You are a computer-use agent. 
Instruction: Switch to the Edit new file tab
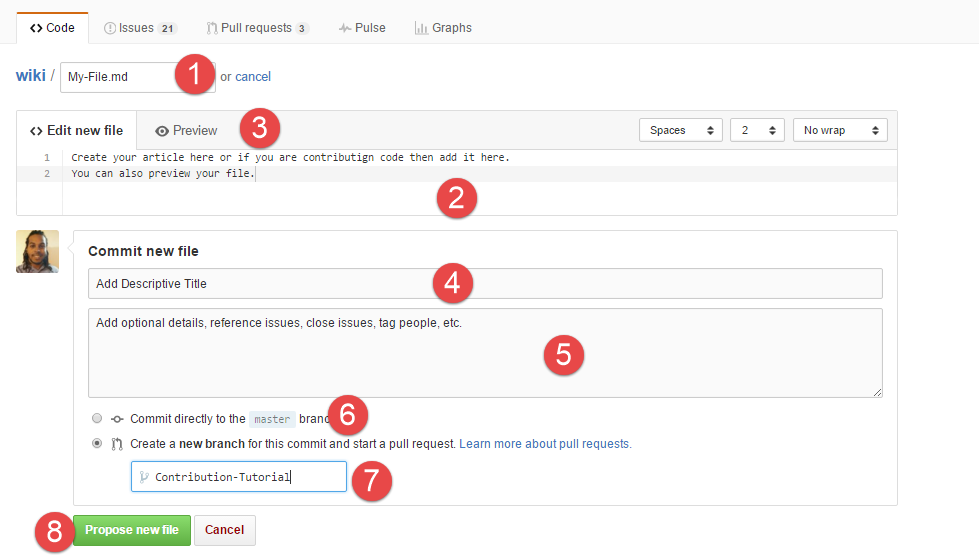pos(77,131)
